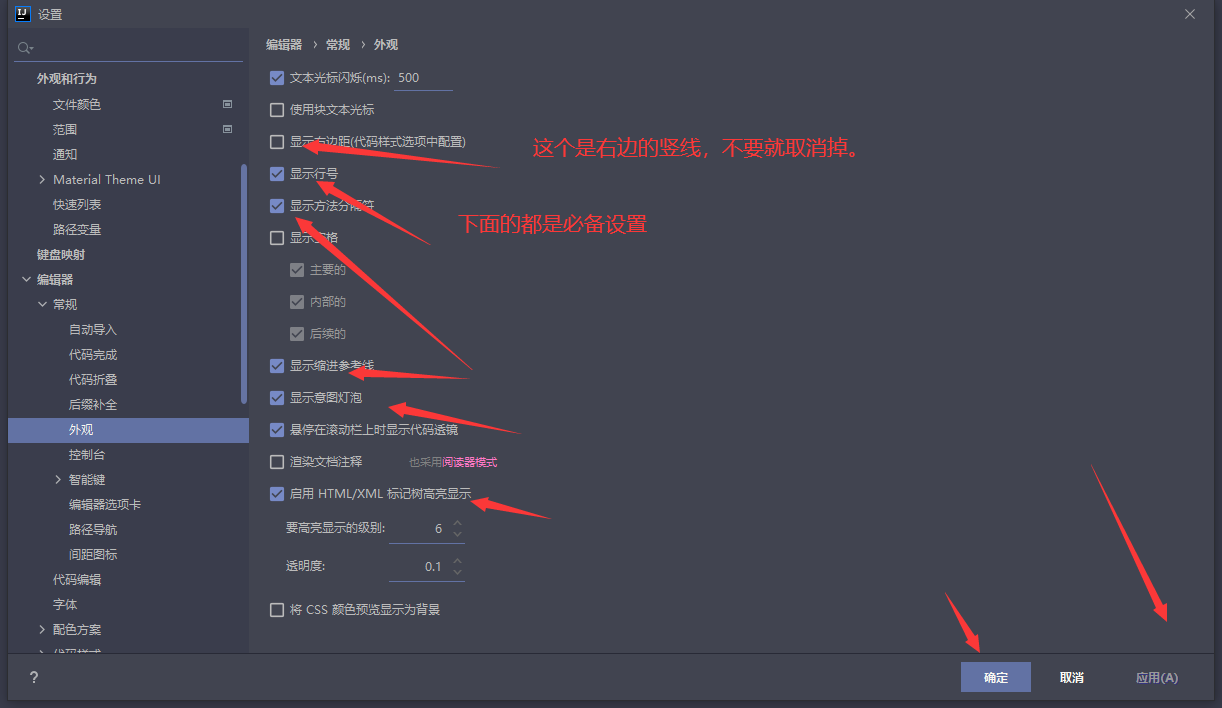Expand the 智能键 tree node

58,480
